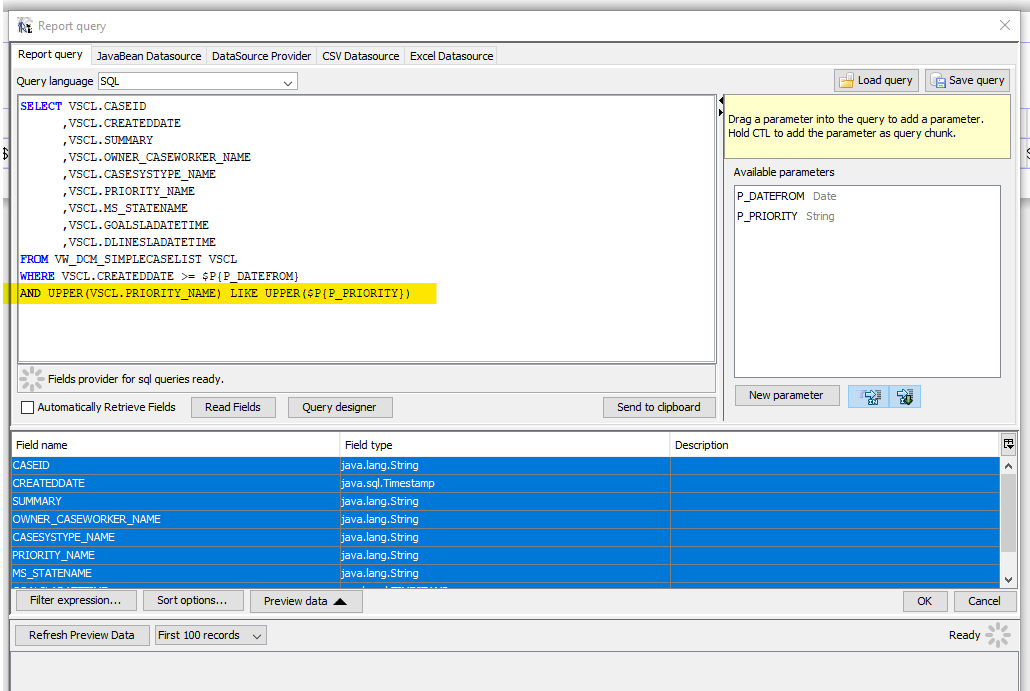This screenshot has width=1030, height=691.
Task: Click the Field type column header
Action: 505,445
